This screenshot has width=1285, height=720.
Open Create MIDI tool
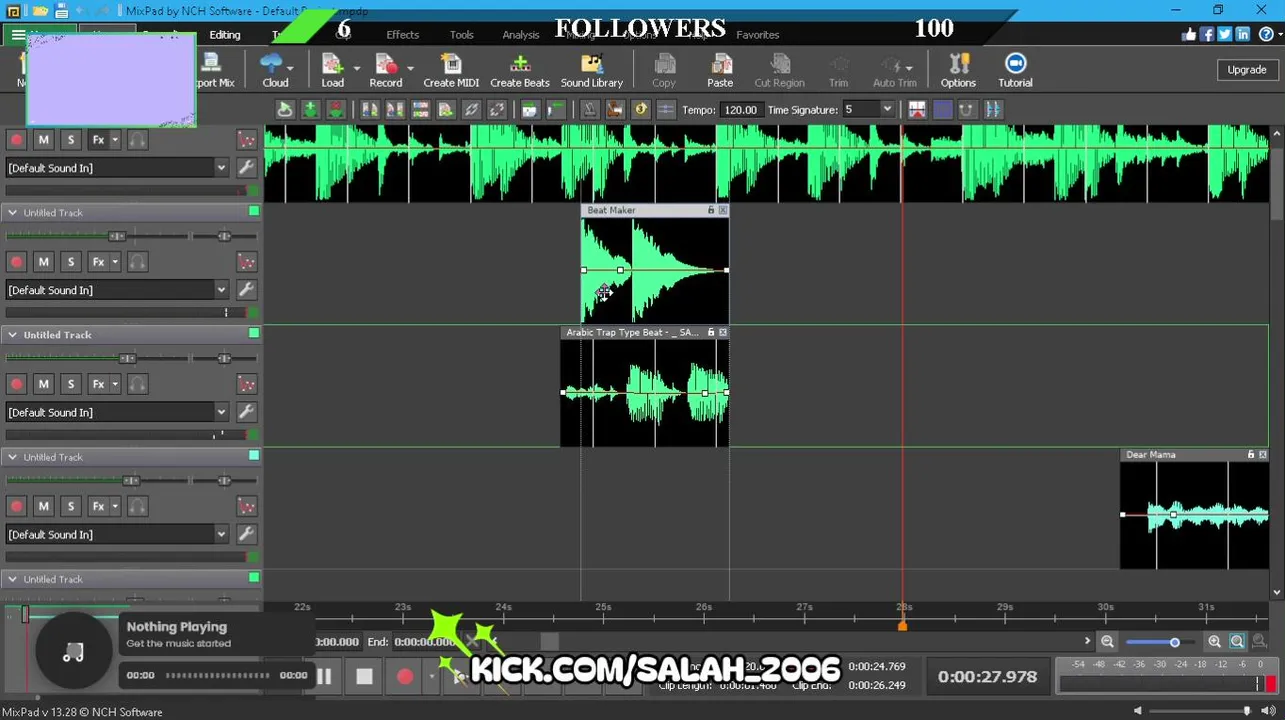tap(451, 70)
